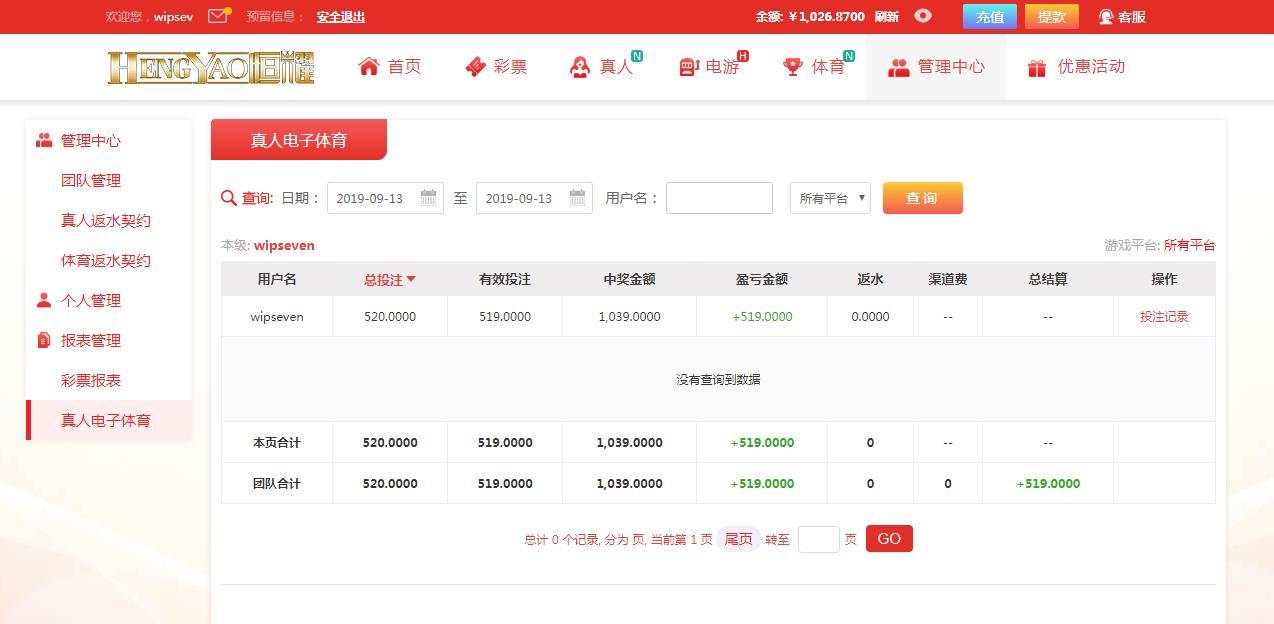The image size is (1274, 624).
Task: Open the 真人 navigation item
Action: click(x=603, y=67)
